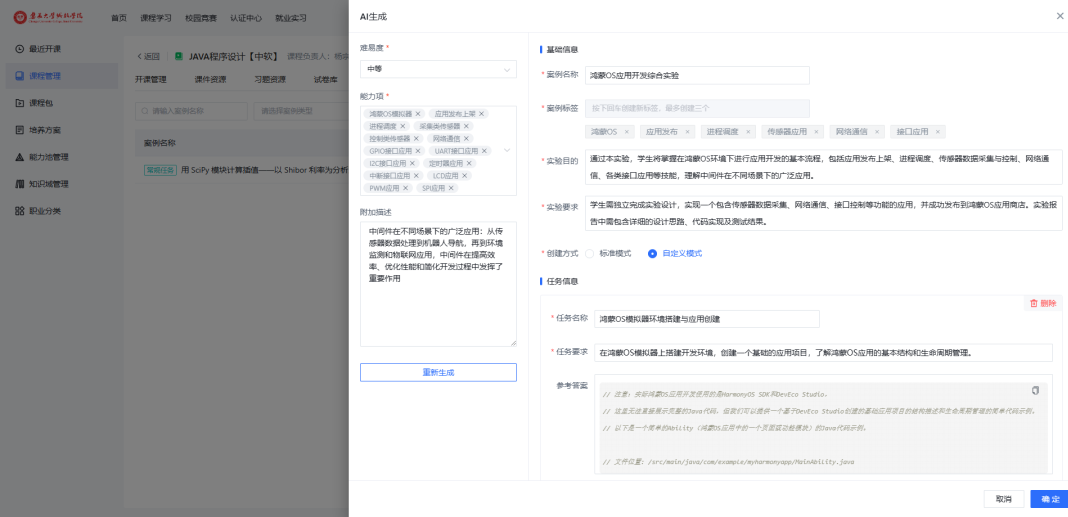Copy the reference answer code
The height and width of the screenshot is (517, 1068).
click(1035, 390)
